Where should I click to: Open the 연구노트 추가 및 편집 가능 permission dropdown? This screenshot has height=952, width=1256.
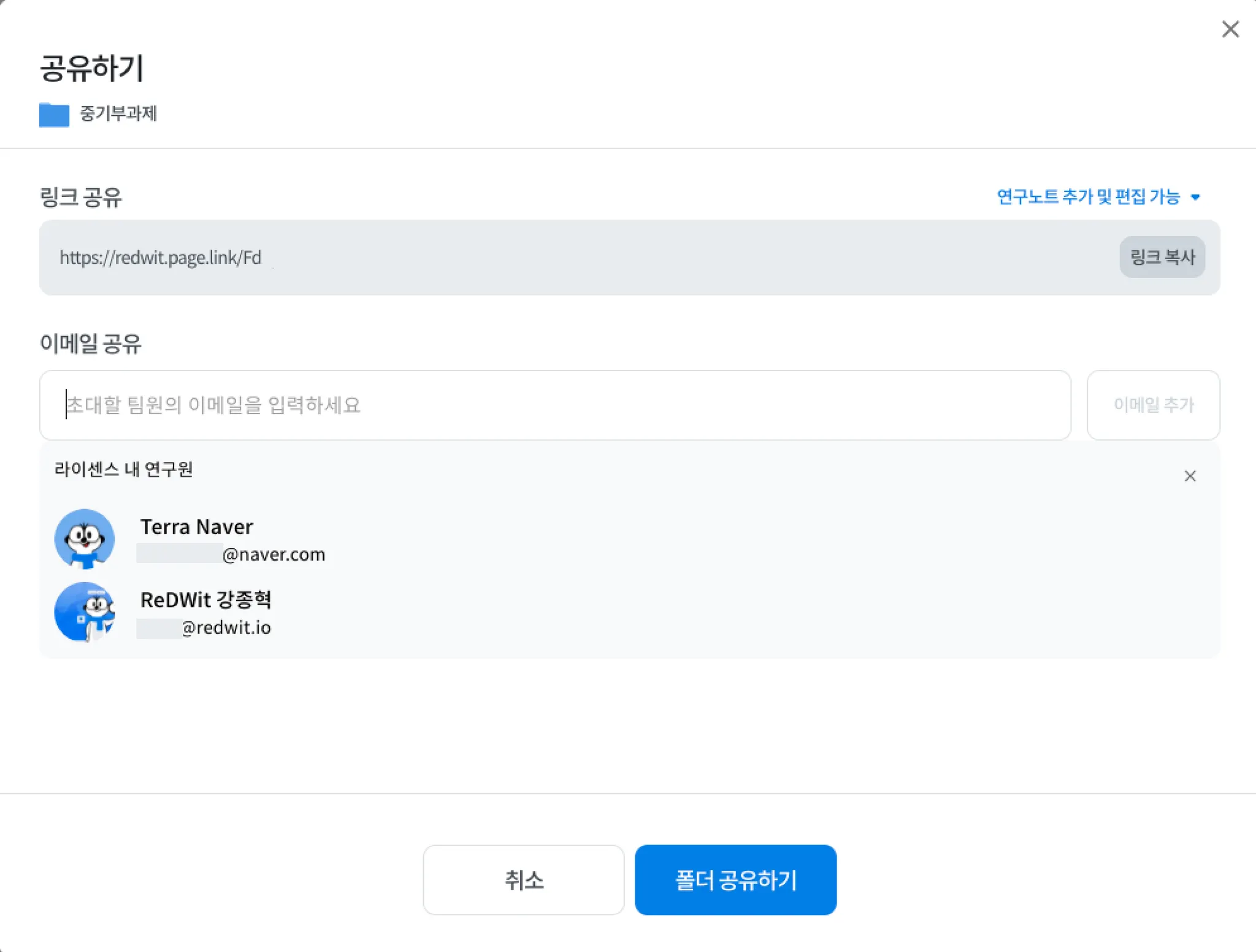pos(1089,197)
